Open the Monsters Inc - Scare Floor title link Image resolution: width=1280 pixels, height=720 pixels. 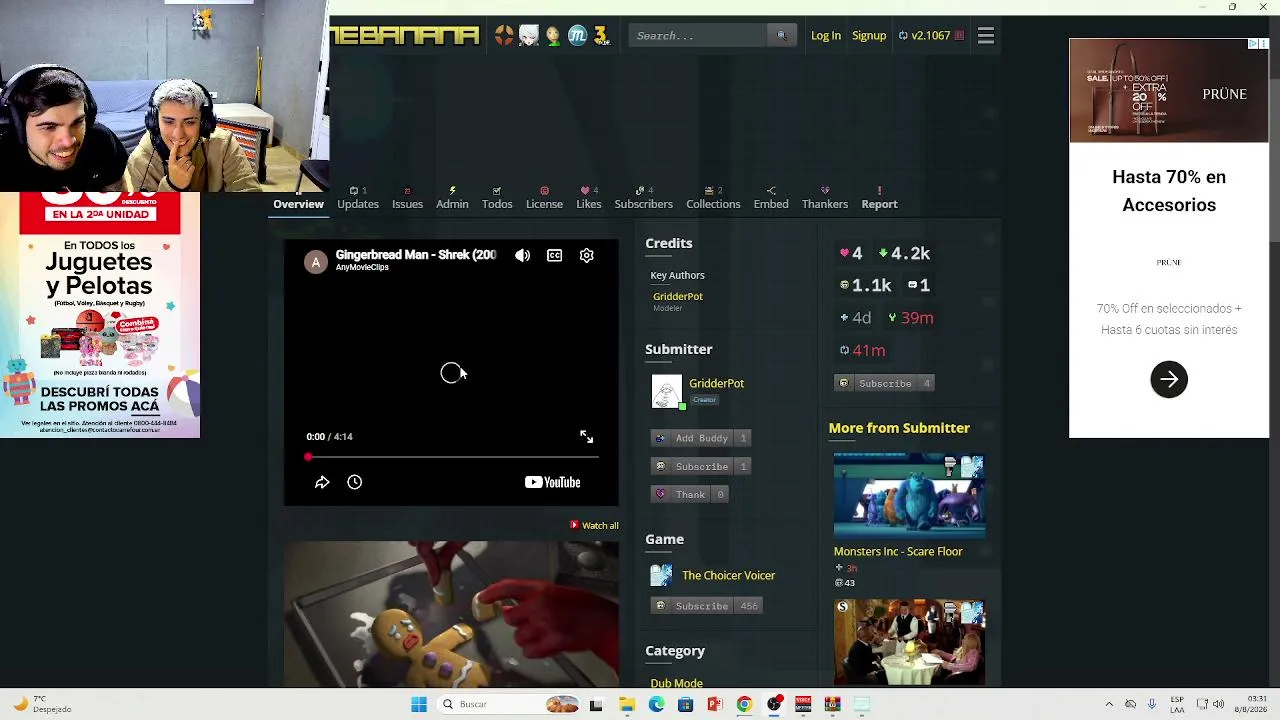pyautogui.click(x=898, y=551)
